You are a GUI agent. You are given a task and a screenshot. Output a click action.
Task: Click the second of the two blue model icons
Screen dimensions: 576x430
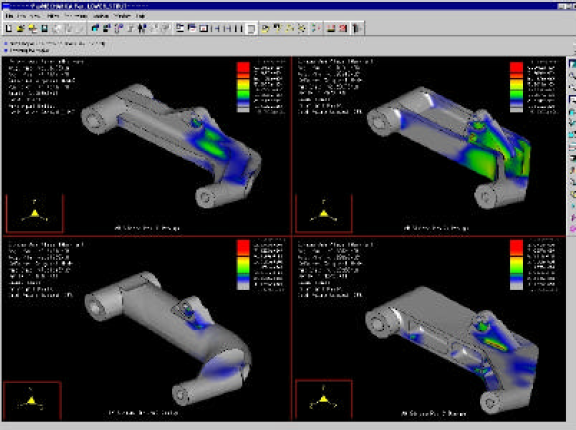pos(107,28)
